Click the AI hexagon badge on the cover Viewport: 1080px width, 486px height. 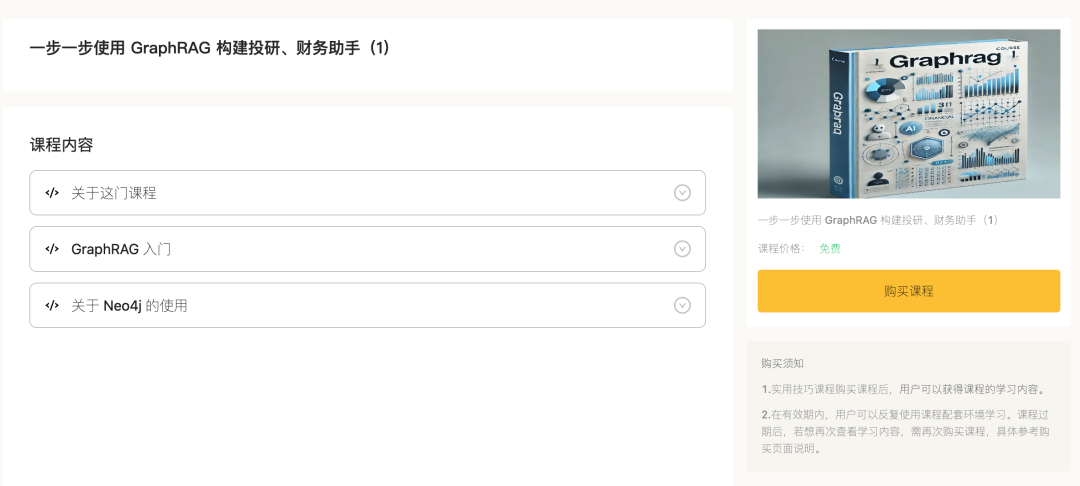(x=910, y=130)
